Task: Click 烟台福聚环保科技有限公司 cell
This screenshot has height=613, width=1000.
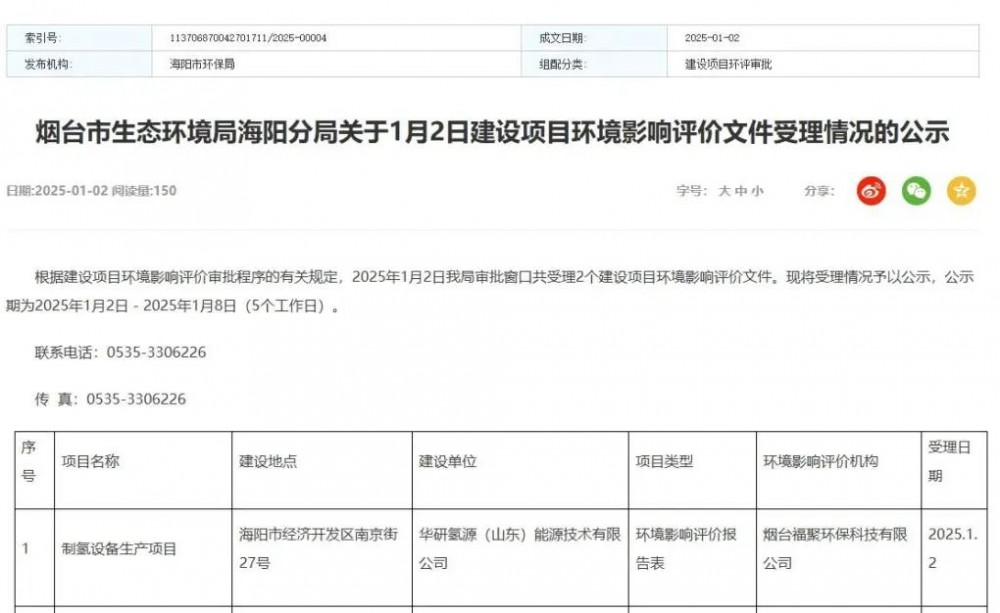Action: 834,548
